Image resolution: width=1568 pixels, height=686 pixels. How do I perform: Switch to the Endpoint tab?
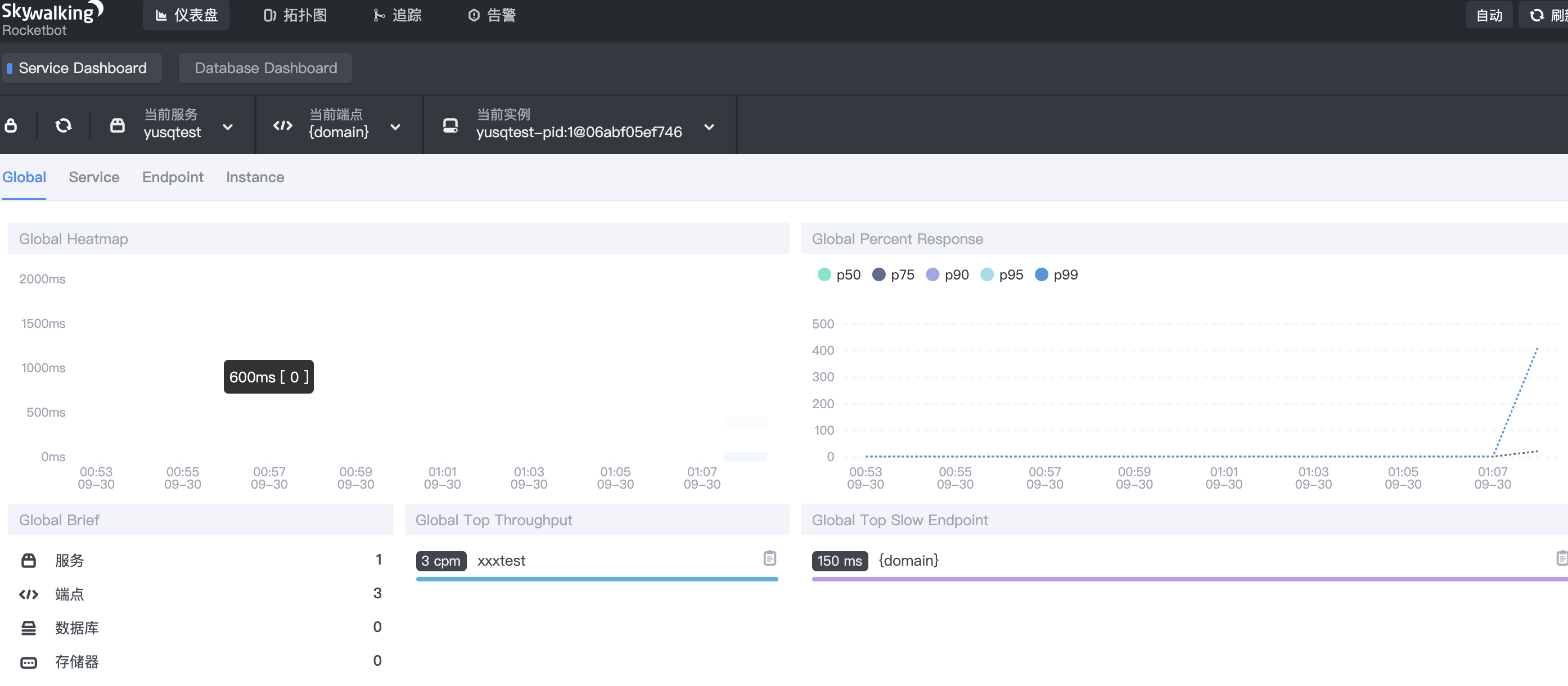173,177
